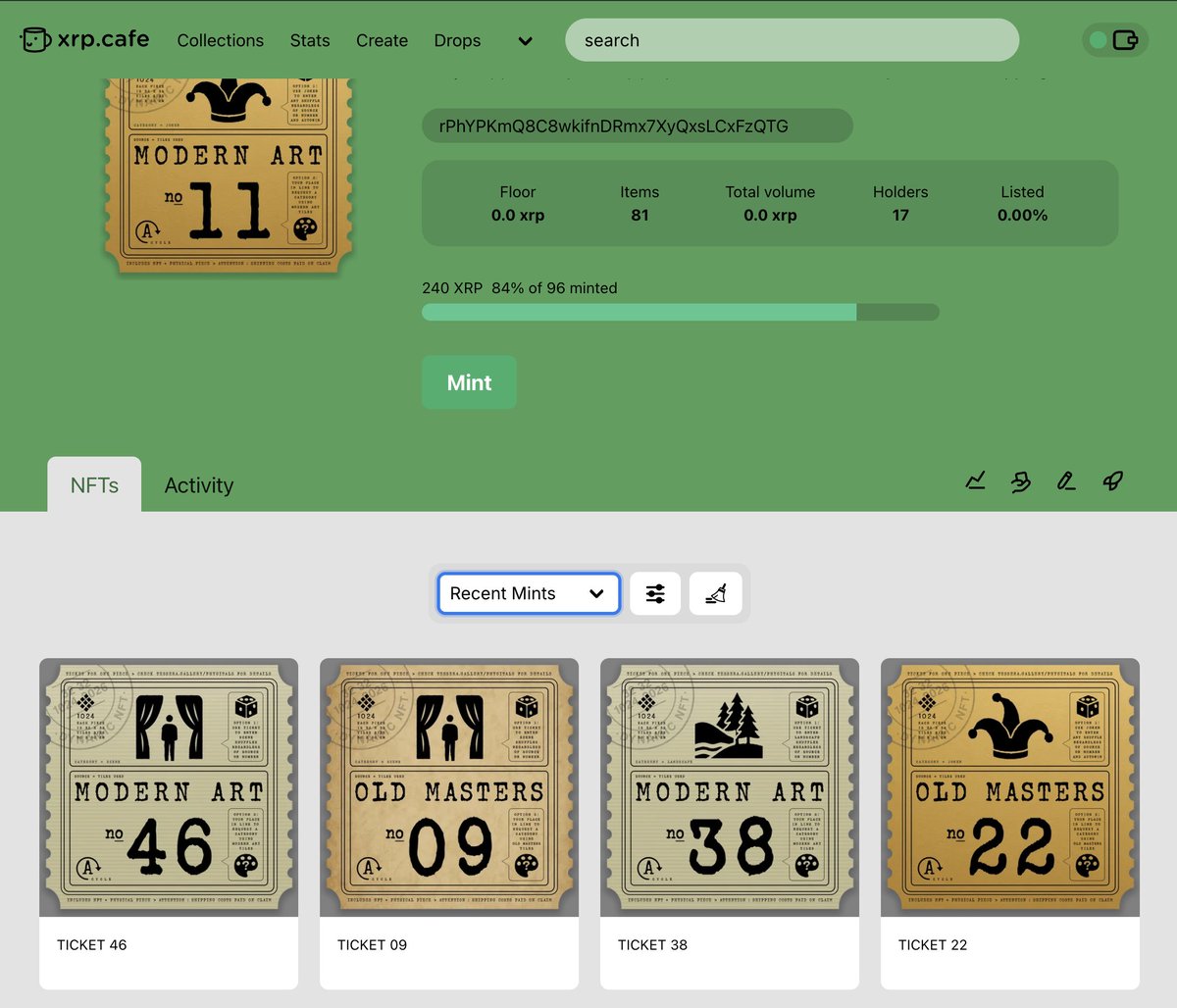Open the filter sliders button
1177x1008 pixels.
[655, 593]
